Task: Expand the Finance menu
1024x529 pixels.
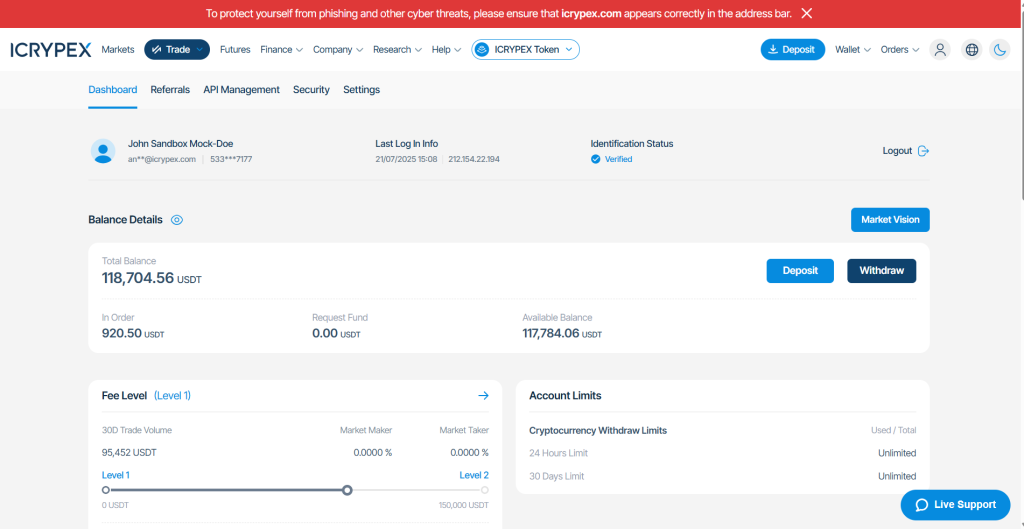Action: [281, 50]
